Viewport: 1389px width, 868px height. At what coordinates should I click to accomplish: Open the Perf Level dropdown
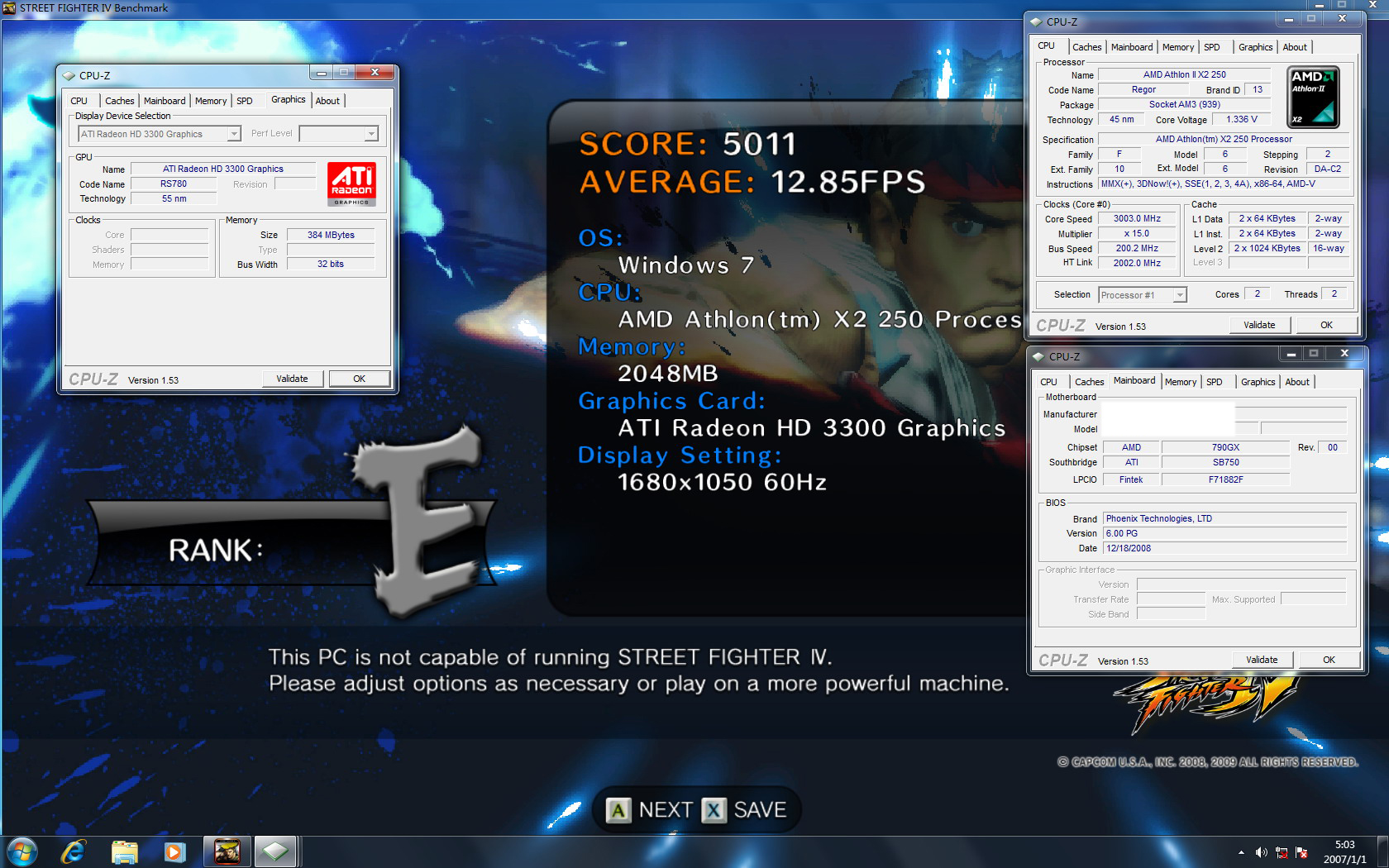371,134
